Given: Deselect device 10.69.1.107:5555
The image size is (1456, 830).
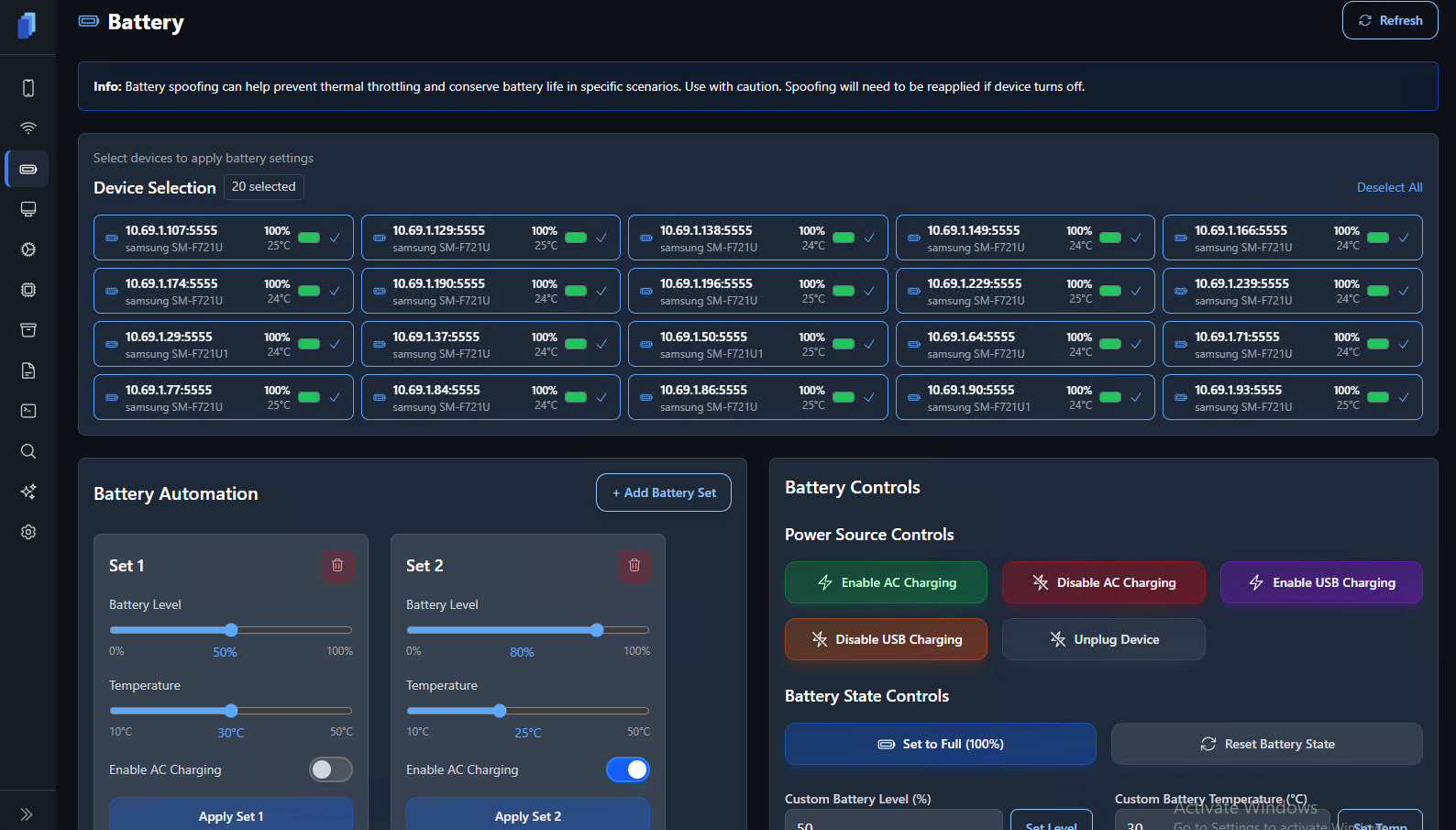Looking at the screenshot, I should point(223,238).
